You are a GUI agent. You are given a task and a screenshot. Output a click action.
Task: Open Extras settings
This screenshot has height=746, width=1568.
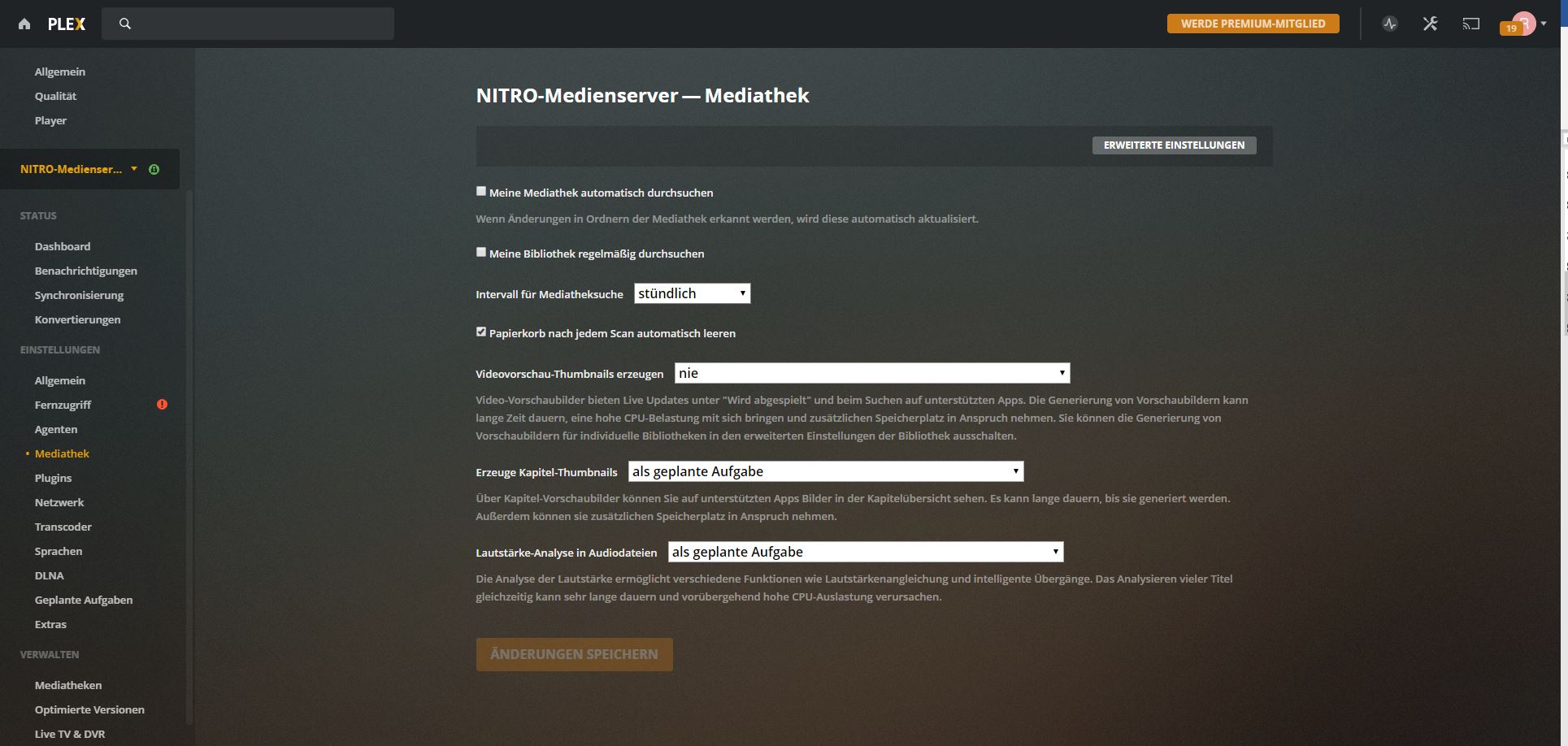50,624
